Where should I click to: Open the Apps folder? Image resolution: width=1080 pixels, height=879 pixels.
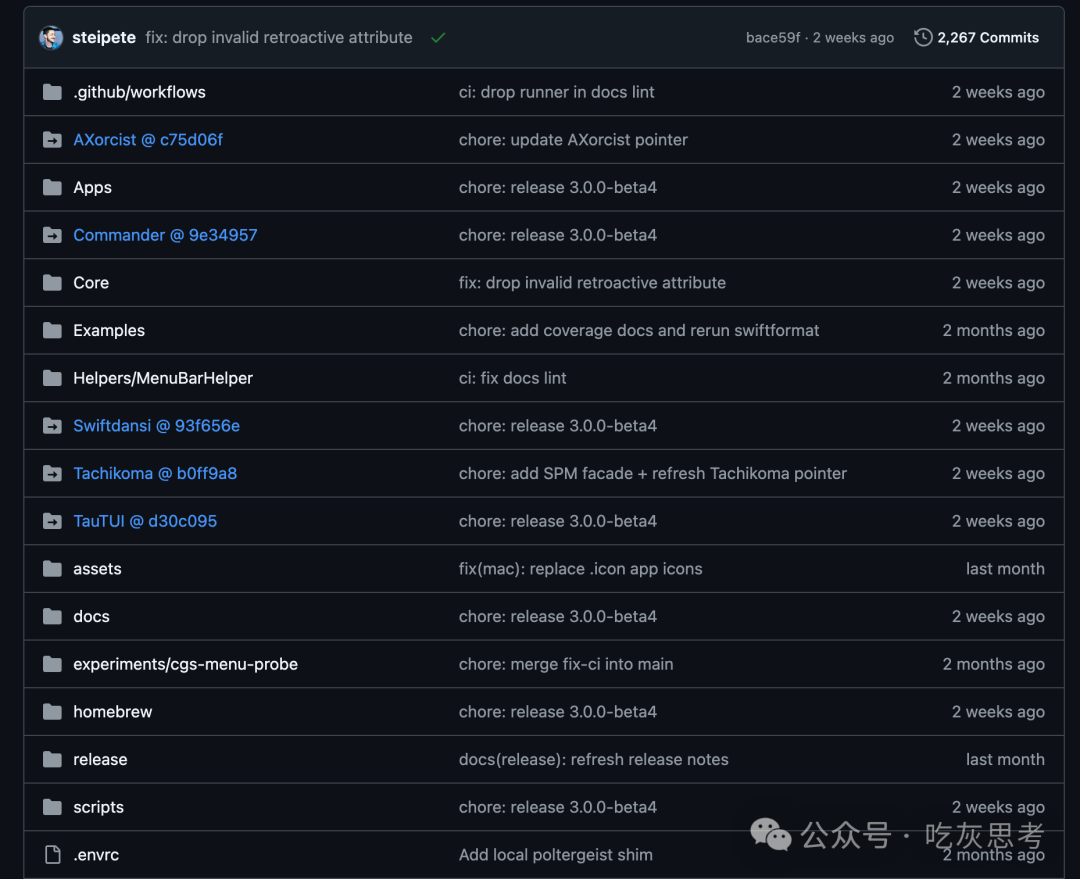click(x=92, y=187)
